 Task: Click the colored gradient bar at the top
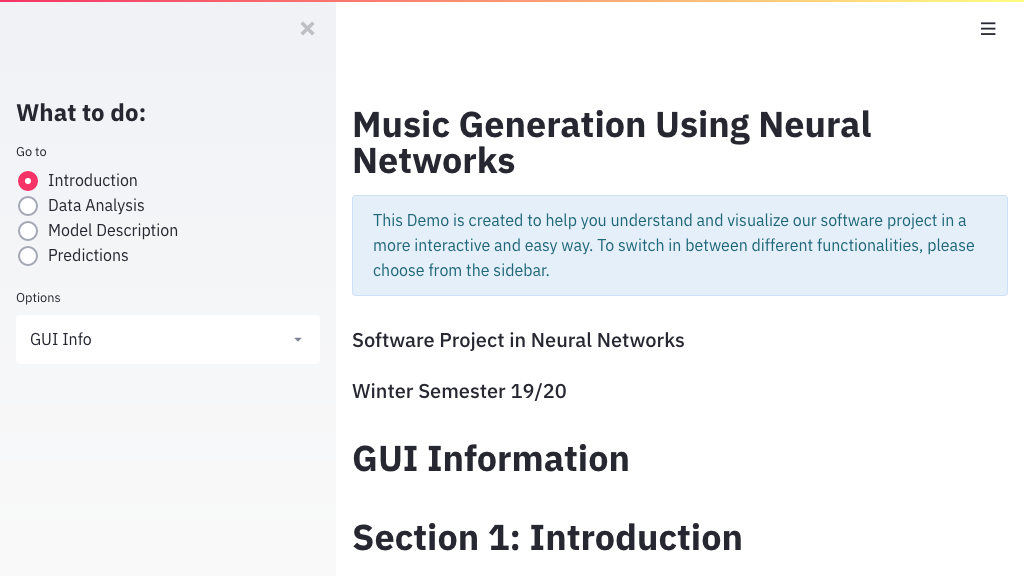click(x=512, y=1)
